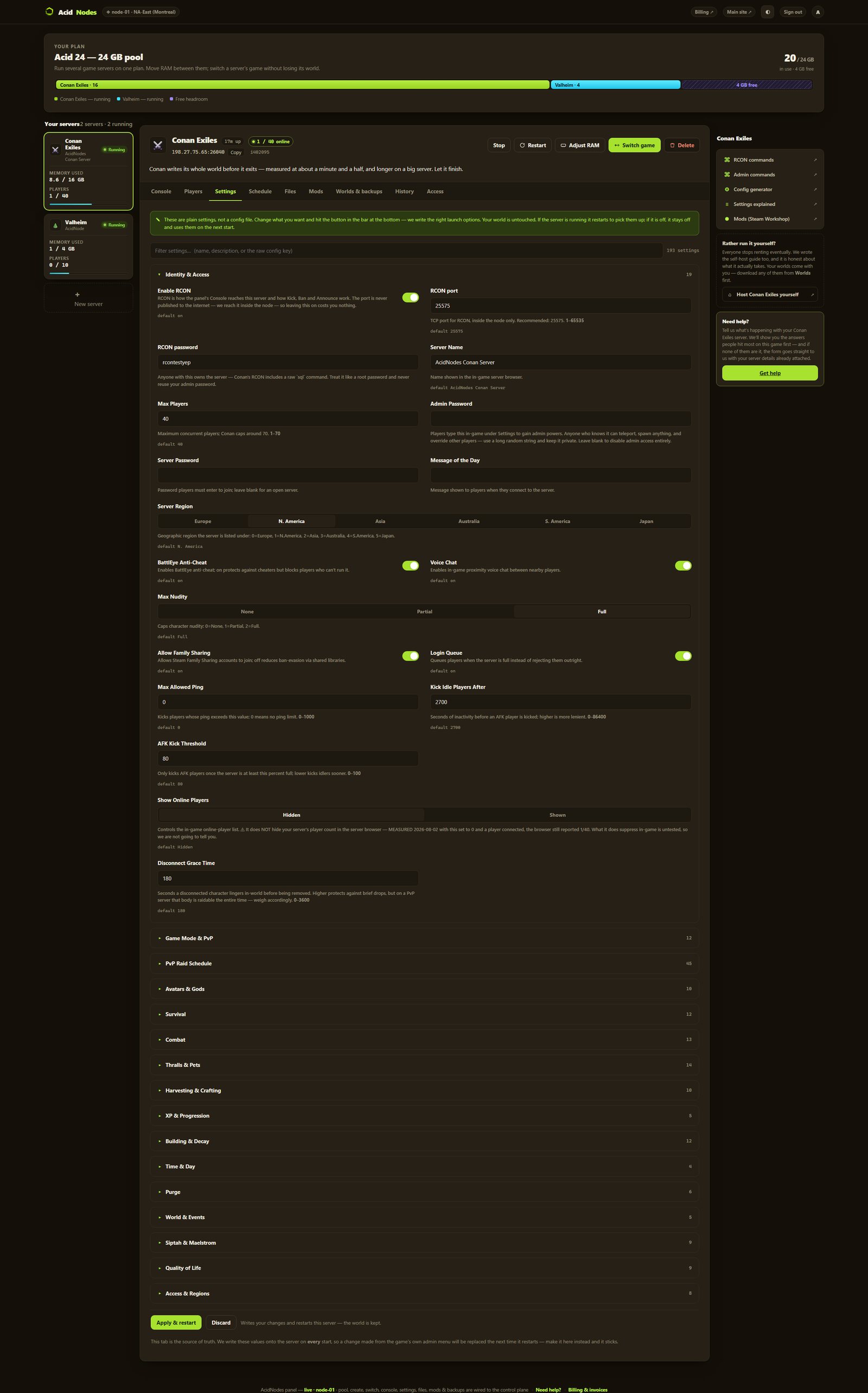The height and width of the screenshot is (1393, 868).
Task: Click external arrow beside Settings explained
Action: click(x=815, y=205)
